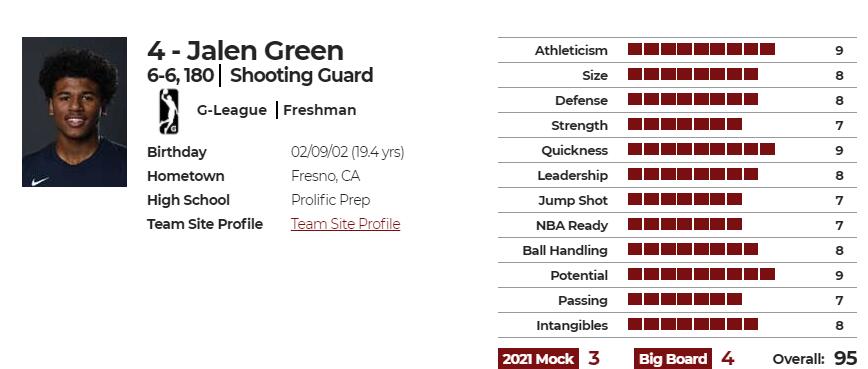The height and width of the screenshot is (369, 868).
Task: Click the Strength rating bar
Action: coord(685,124)
